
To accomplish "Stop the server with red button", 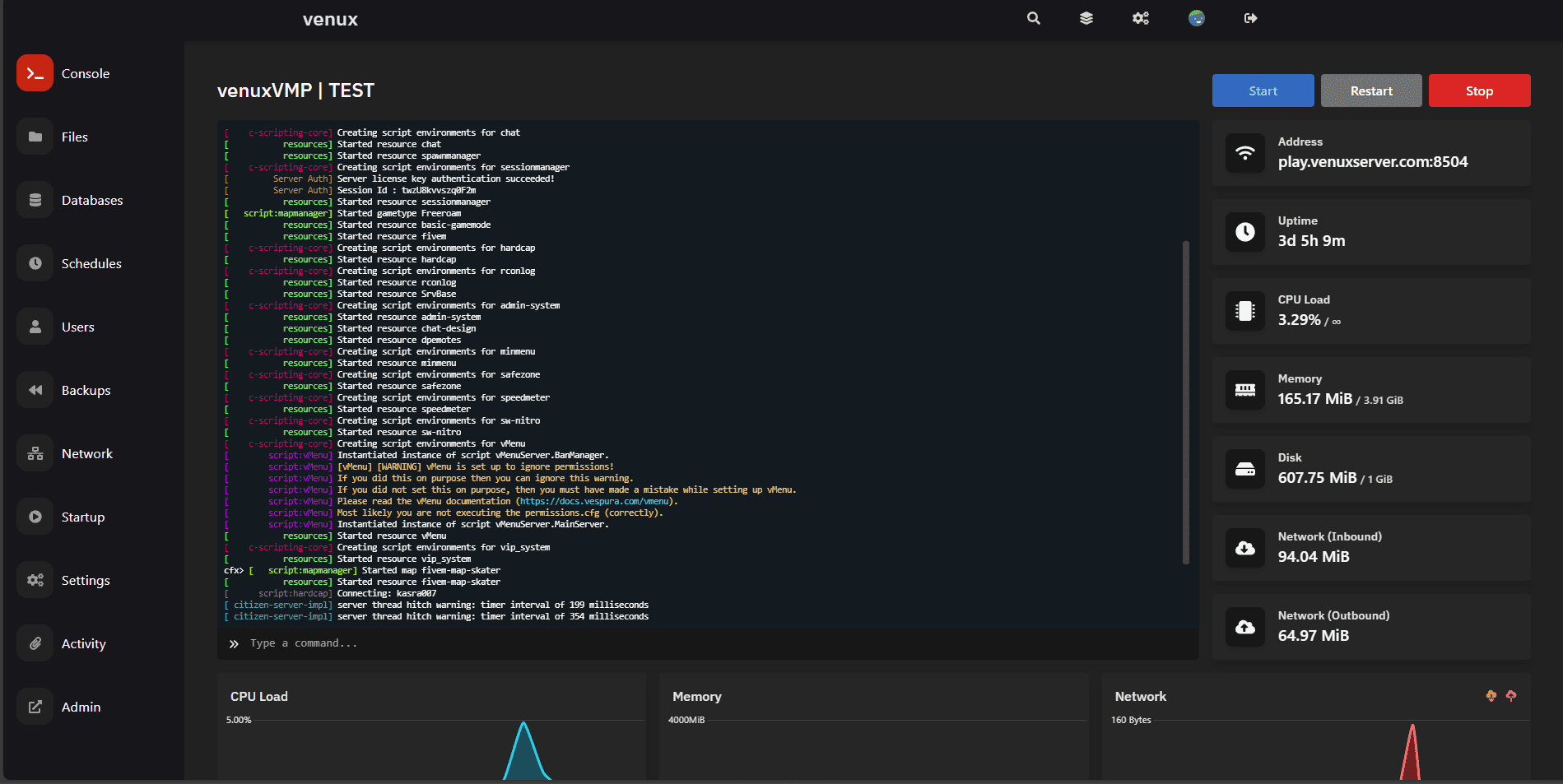I will point(1479,90).
